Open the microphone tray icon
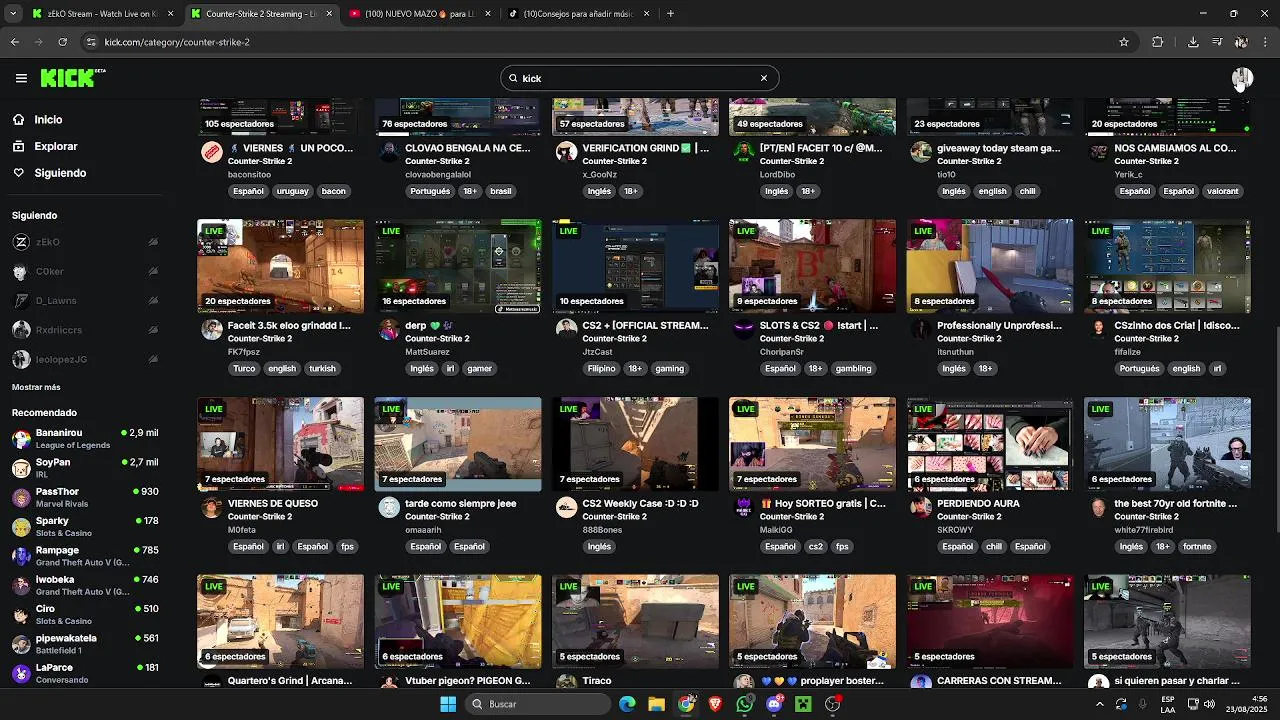Image resolution: width=1280 pixels, height=720 pixels. tap(1142, 704)
